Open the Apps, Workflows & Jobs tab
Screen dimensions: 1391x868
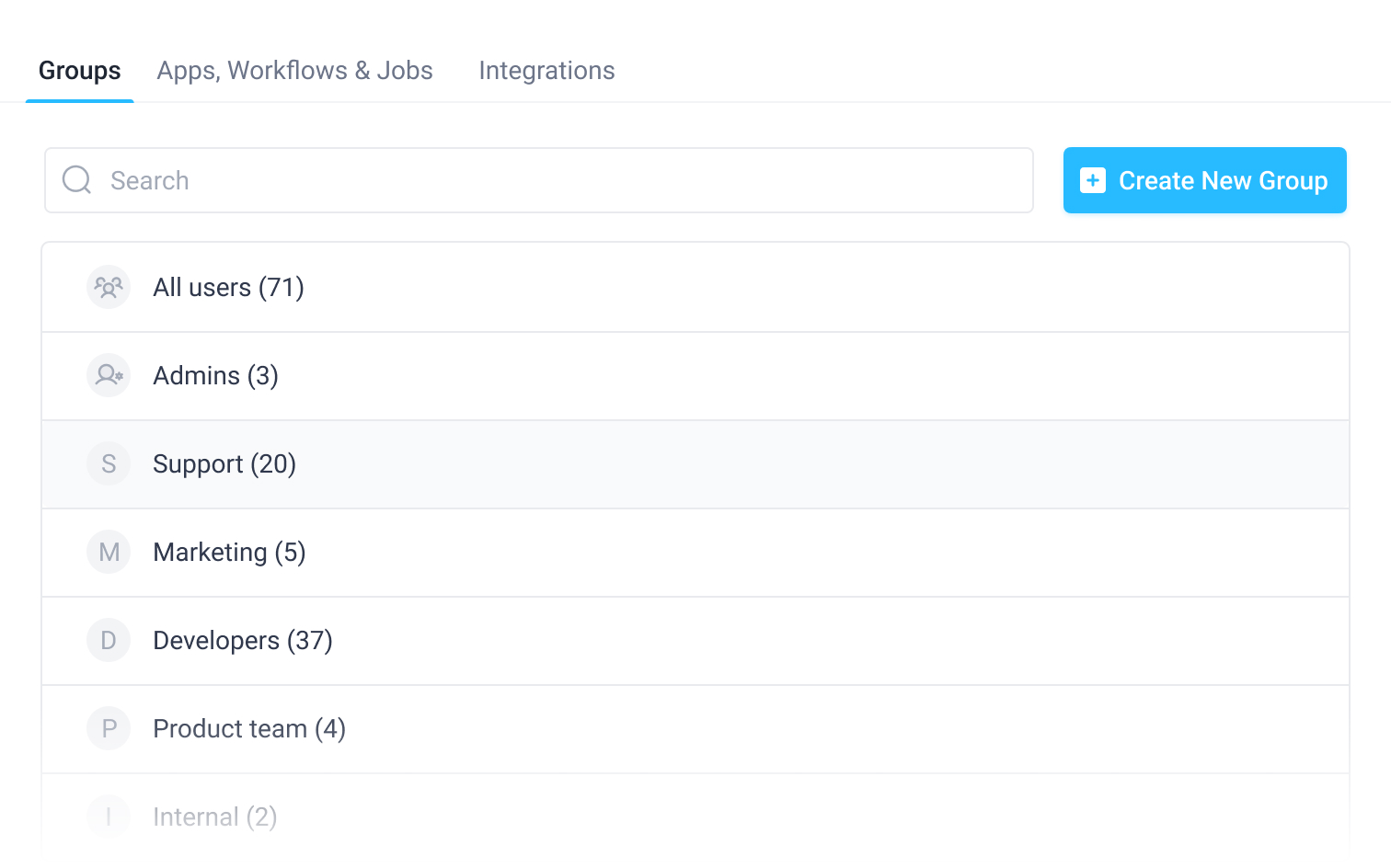click(x=294, y=70)
